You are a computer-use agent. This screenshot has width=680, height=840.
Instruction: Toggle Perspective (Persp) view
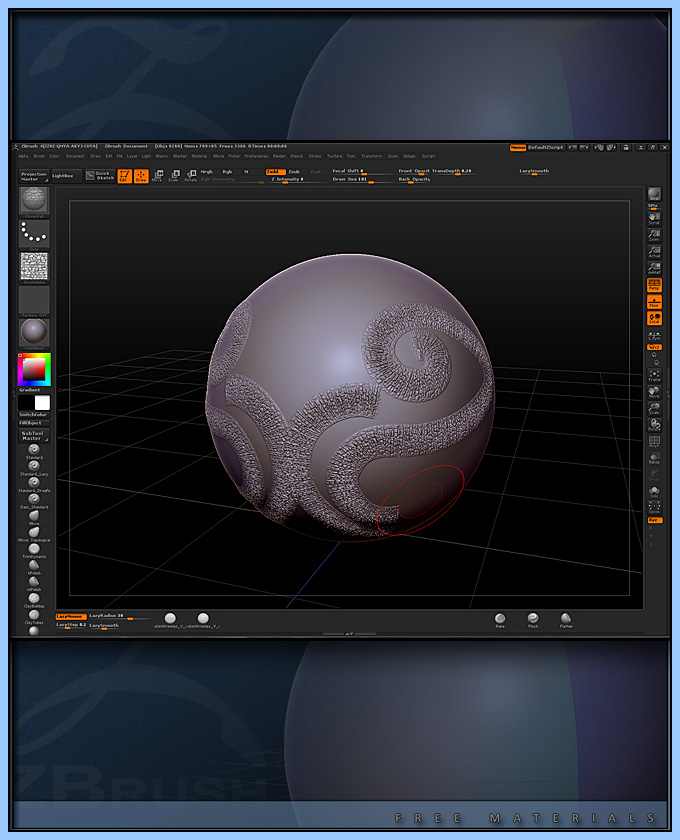pos(654,285)
